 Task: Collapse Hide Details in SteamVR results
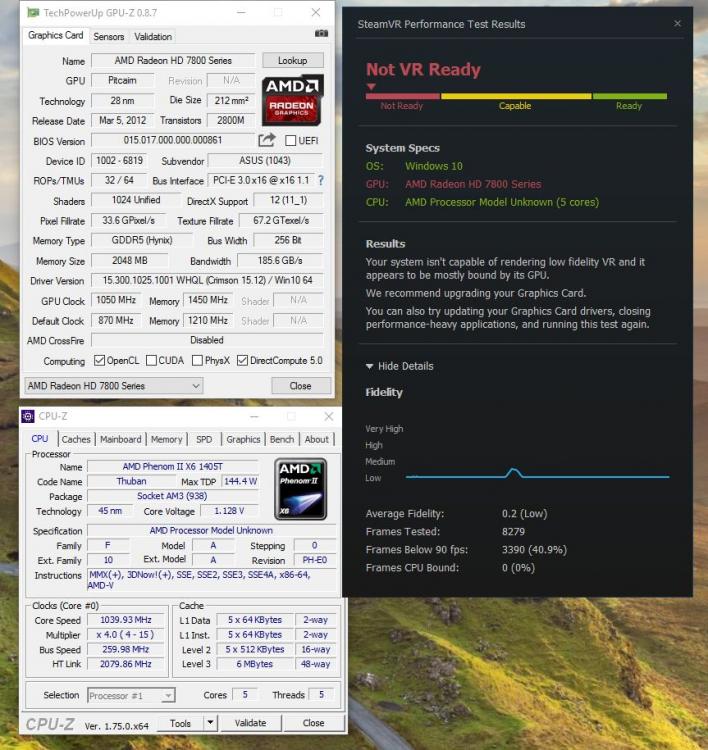click(400, 366)
